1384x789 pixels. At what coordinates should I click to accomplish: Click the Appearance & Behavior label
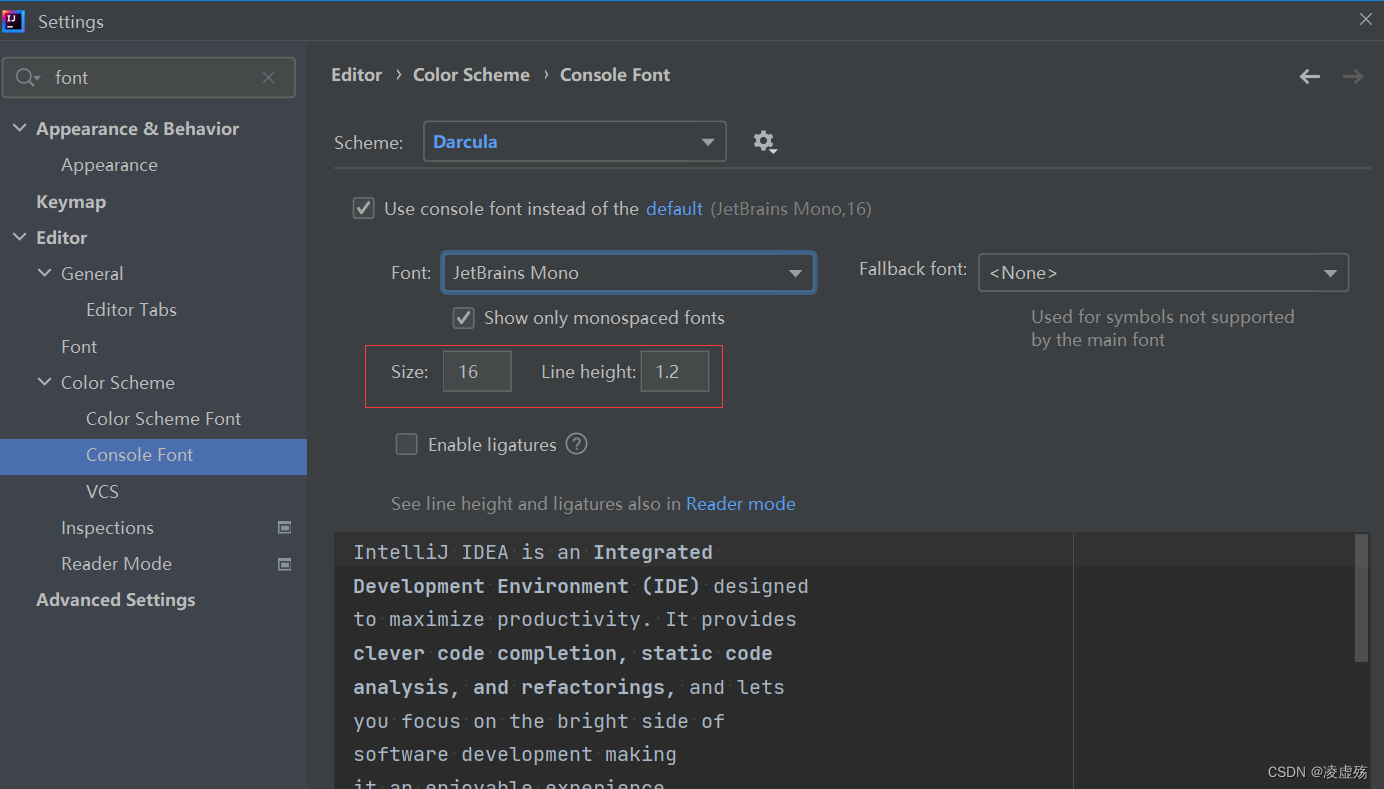pyautogui.click(x=138, y=129)
